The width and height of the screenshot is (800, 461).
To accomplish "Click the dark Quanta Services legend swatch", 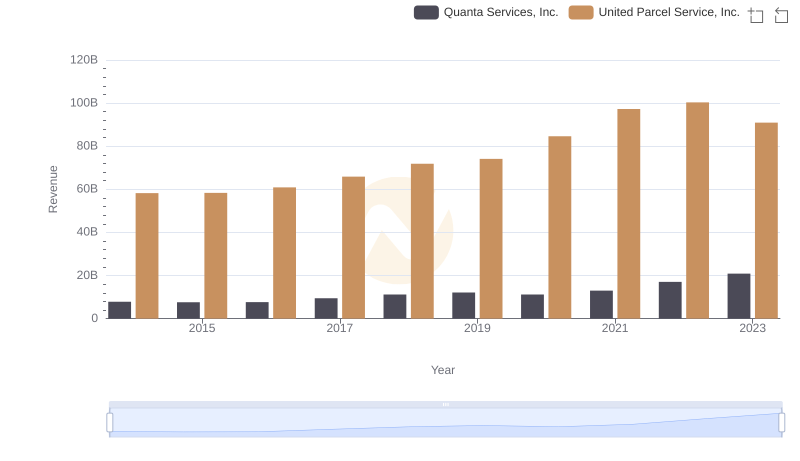I will [x=426, y=12].
